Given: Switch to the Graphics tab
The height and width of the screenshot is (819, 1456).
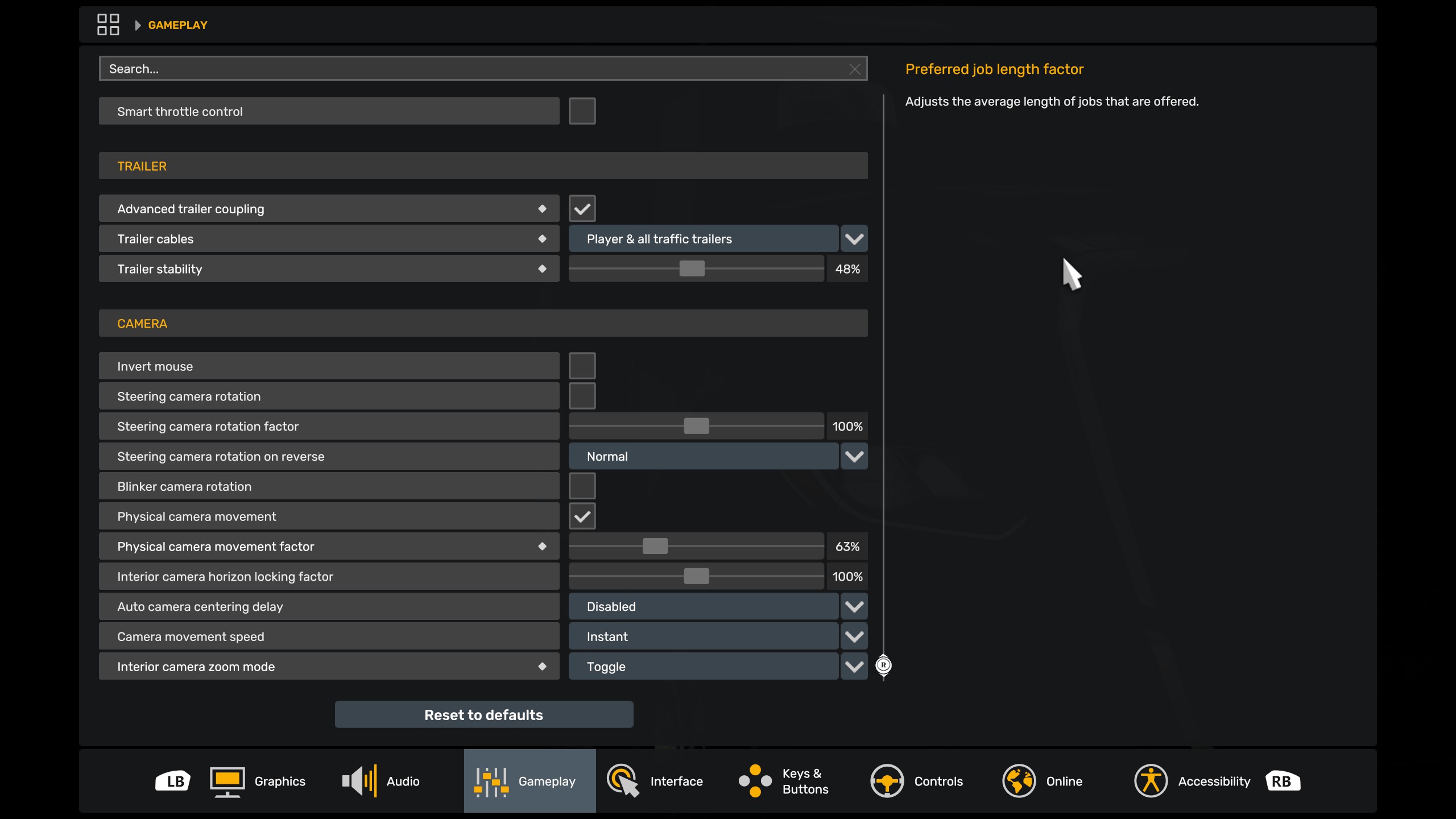Looking at the screenshot, I should point(266,781).
